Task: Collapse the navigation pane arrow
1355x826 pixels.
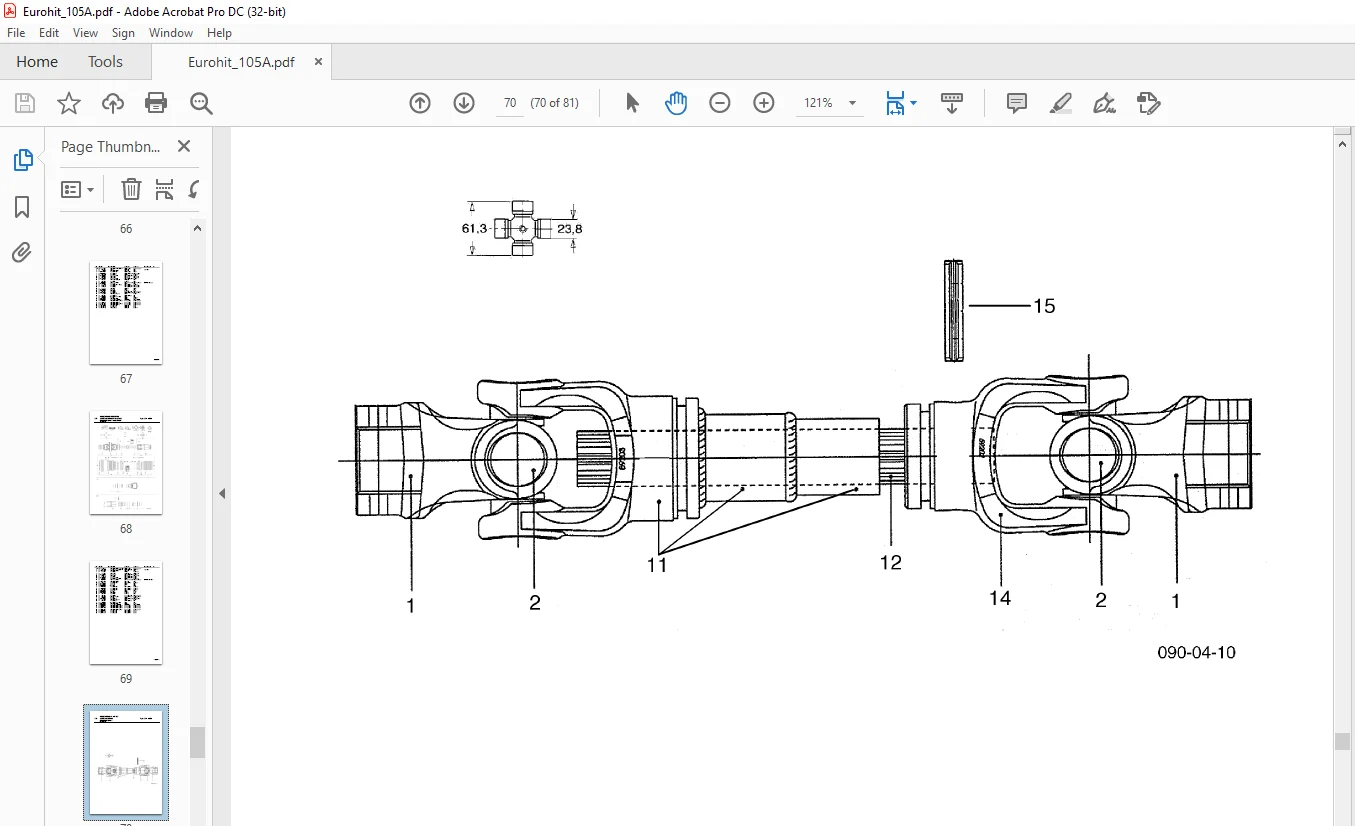Action: (x=222, y=493)
